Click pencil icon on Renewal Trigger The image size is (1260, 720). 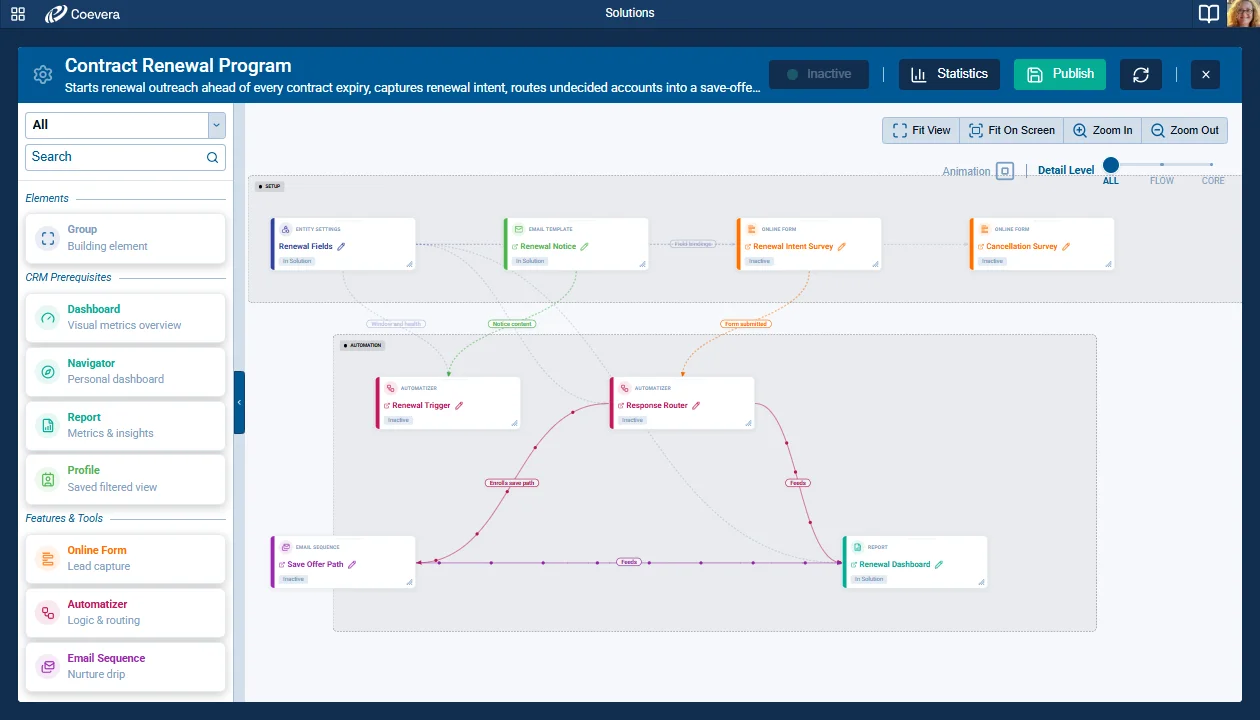(460, 405)
